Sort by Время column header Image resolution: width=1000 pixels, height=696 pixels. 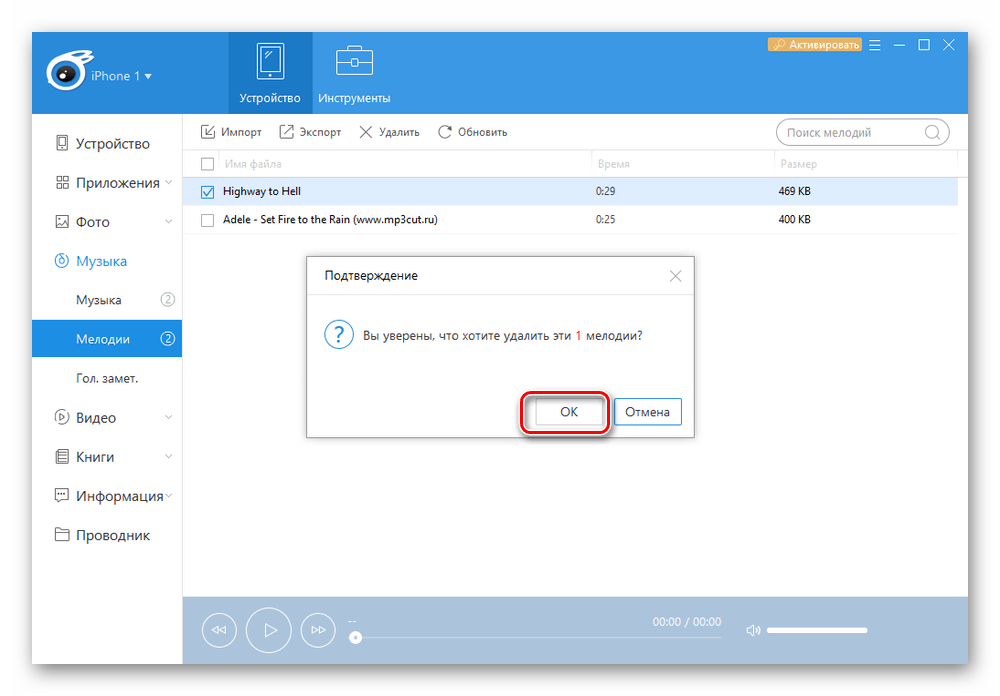tap(614, 164)
